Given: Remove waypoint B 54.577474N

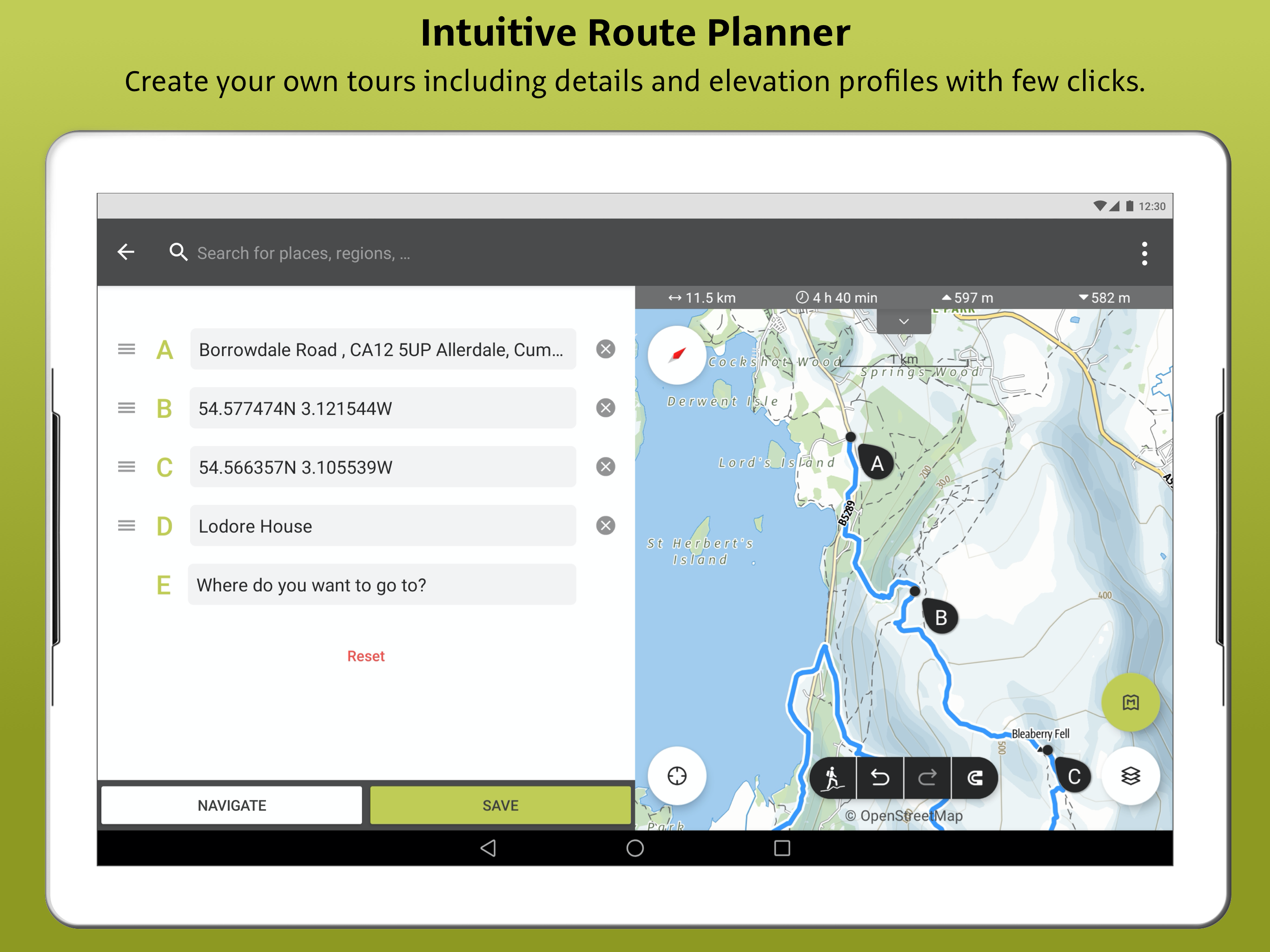Looking at the screenshot, I should tap(605, 408).
